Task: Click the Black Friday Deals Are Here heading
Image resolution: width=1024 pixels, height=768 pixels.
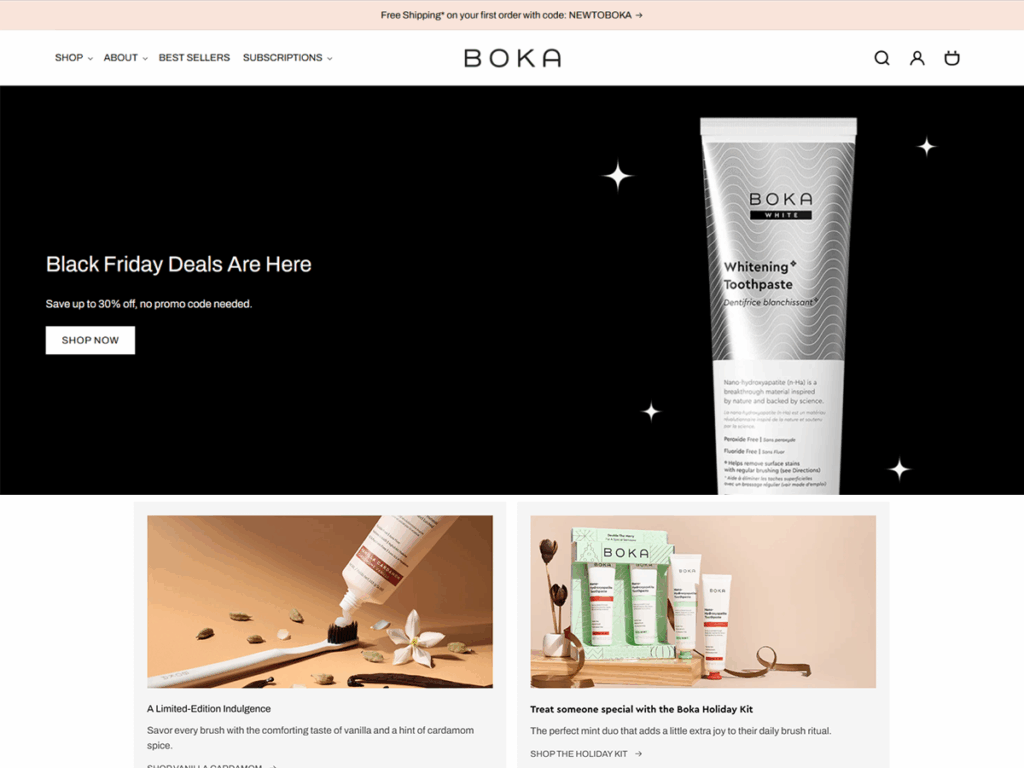Action: pyautogui.click(x=178, y=264)
